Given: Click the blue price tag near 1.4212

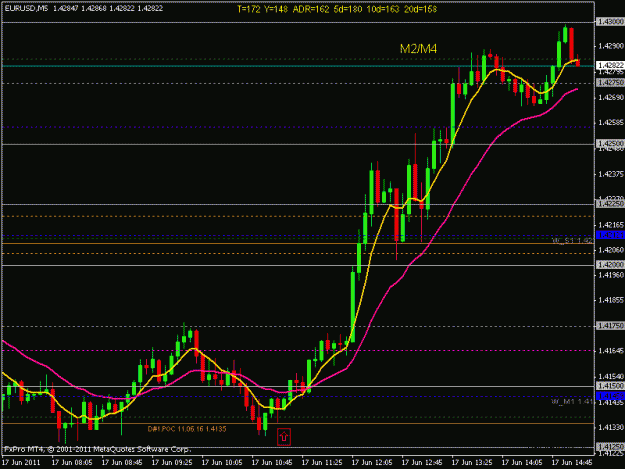Looking at the screenshot, I should coord(610,235).
